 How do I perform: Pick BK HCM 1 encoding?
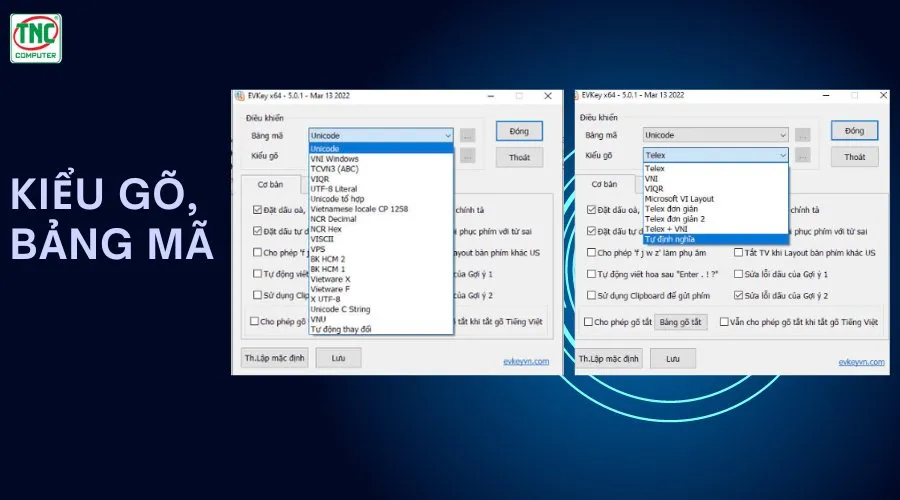click(x=381, y=269)
